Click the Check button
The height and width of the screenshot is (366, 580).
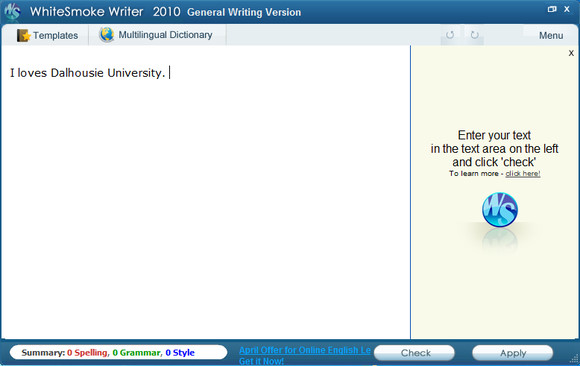click(414, 353)
